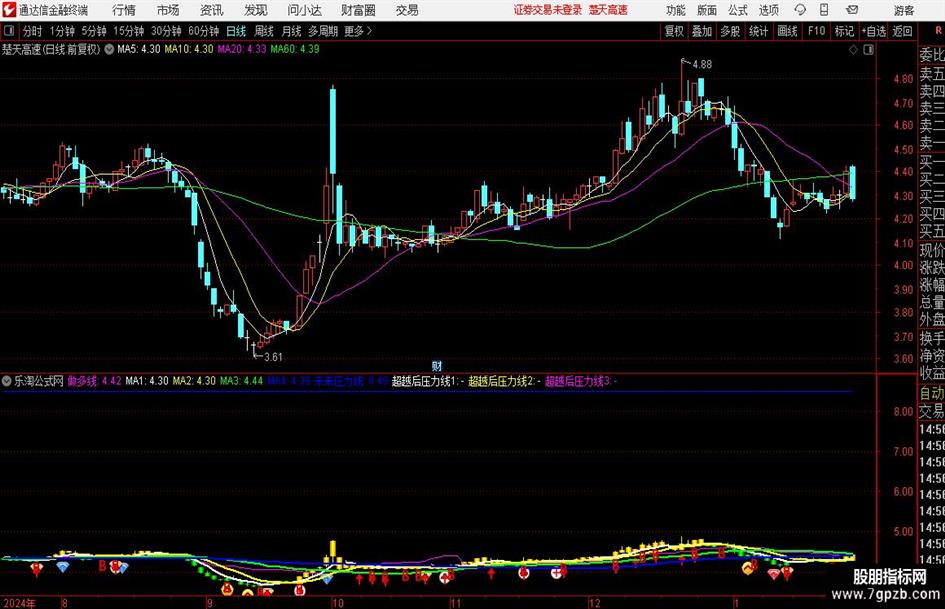Switch to the 月线 monthly tab
The image size is (945, 609).
click(292, 31)
